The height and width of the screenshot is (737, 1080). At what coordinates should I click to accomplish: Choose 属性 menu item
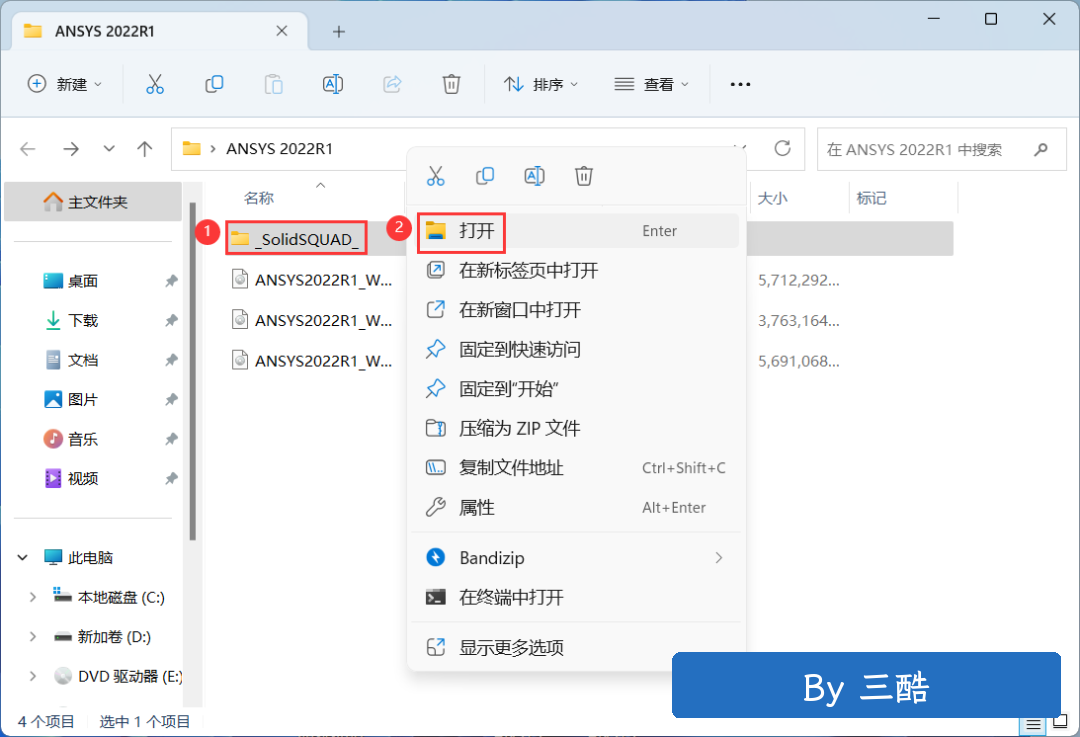[576, 508]
